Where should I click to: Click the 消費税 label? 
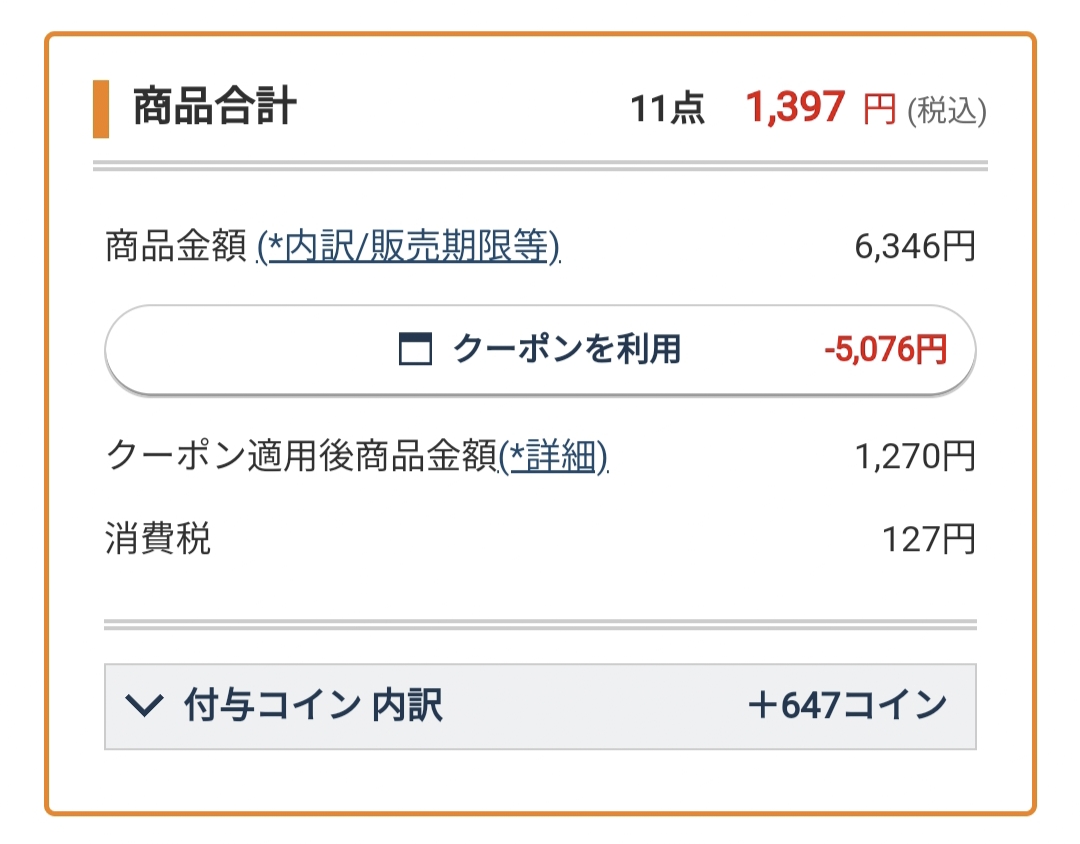pyautogui.click(x=158, y=538)
